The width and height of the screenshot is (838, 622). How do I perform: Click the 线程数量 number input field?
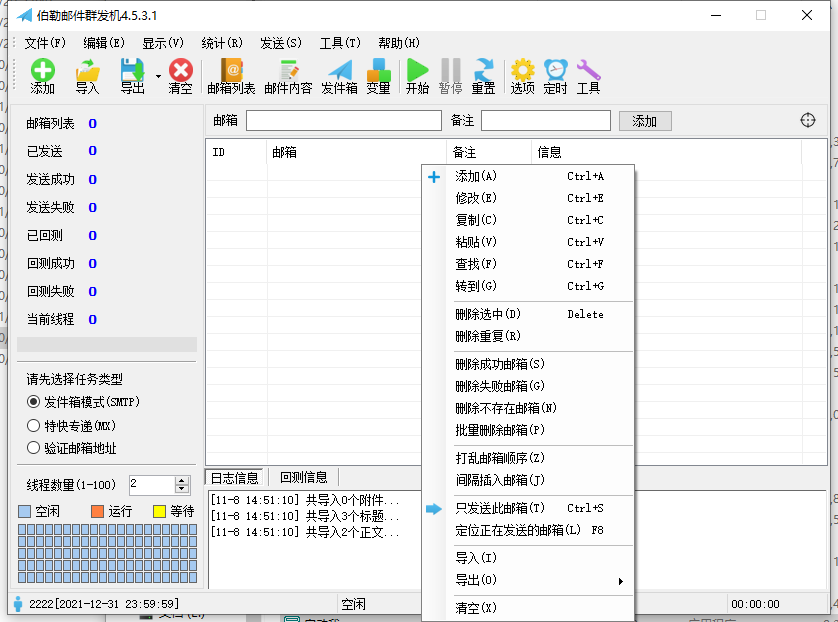[x=152, y=485]
